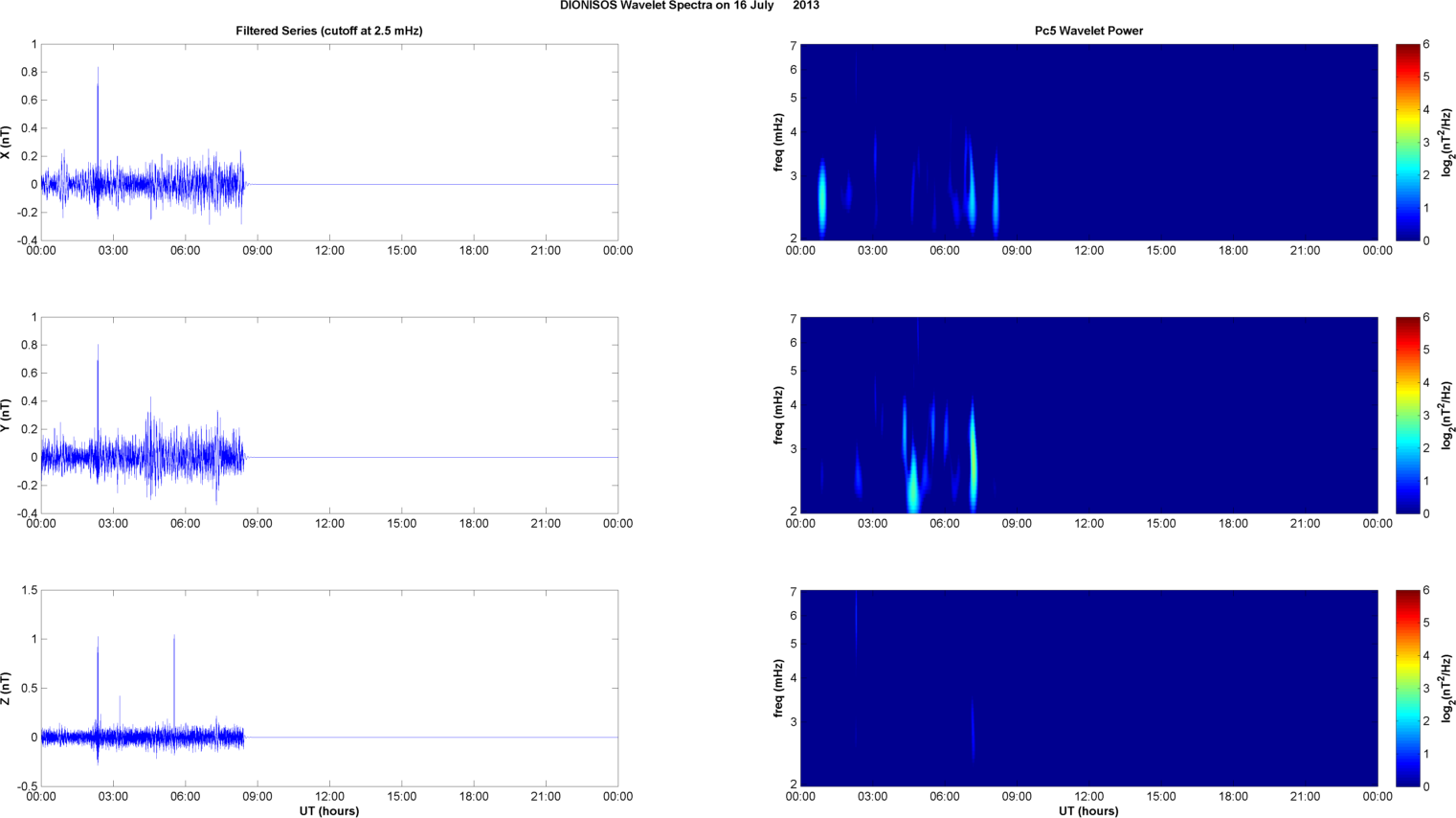
Task: Click the '21:00' tick under the Y series plot
Action: tap(546, 524)
